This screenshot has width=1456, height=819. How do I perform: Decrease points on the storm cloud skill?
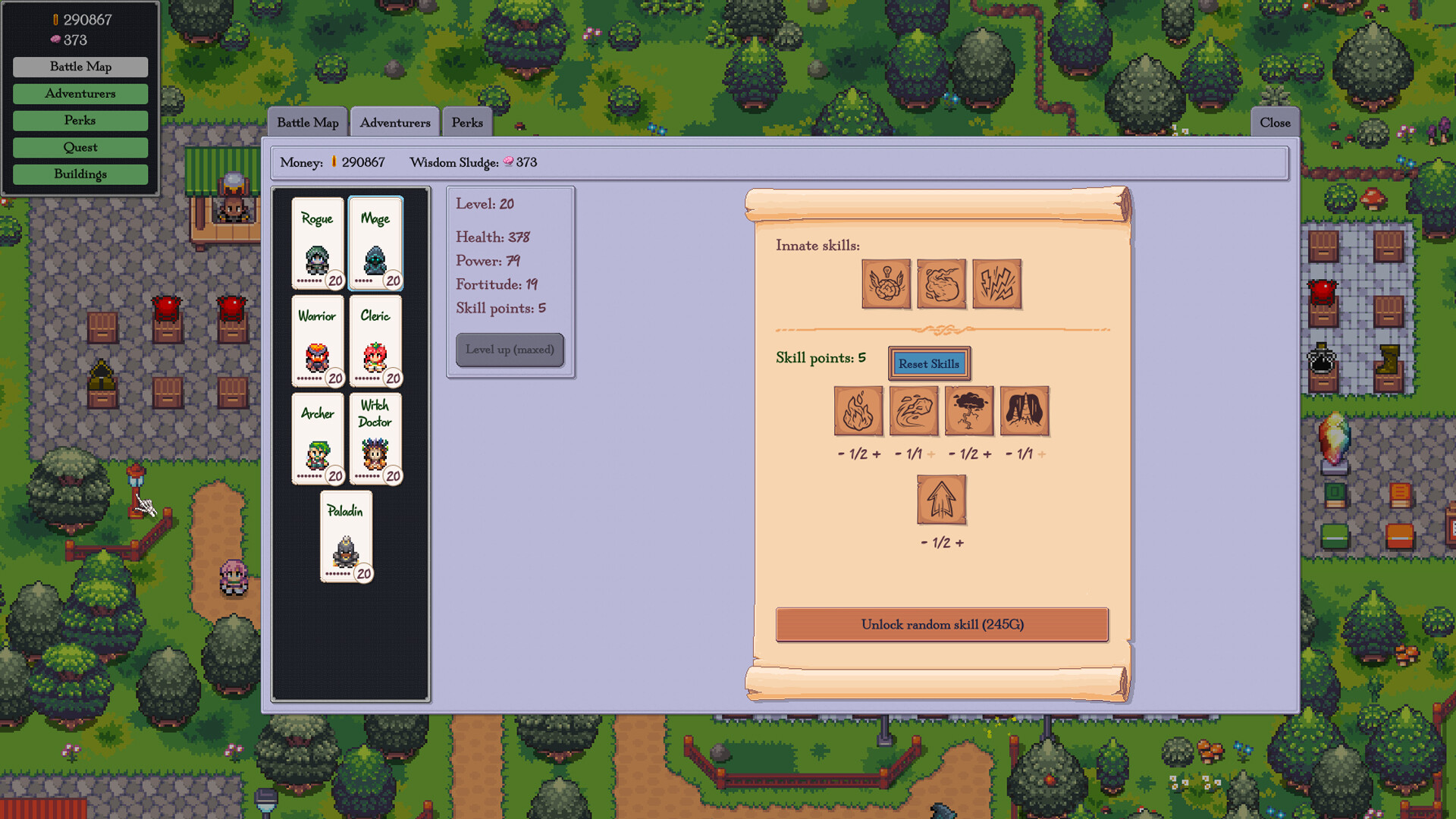coord(952,454)
